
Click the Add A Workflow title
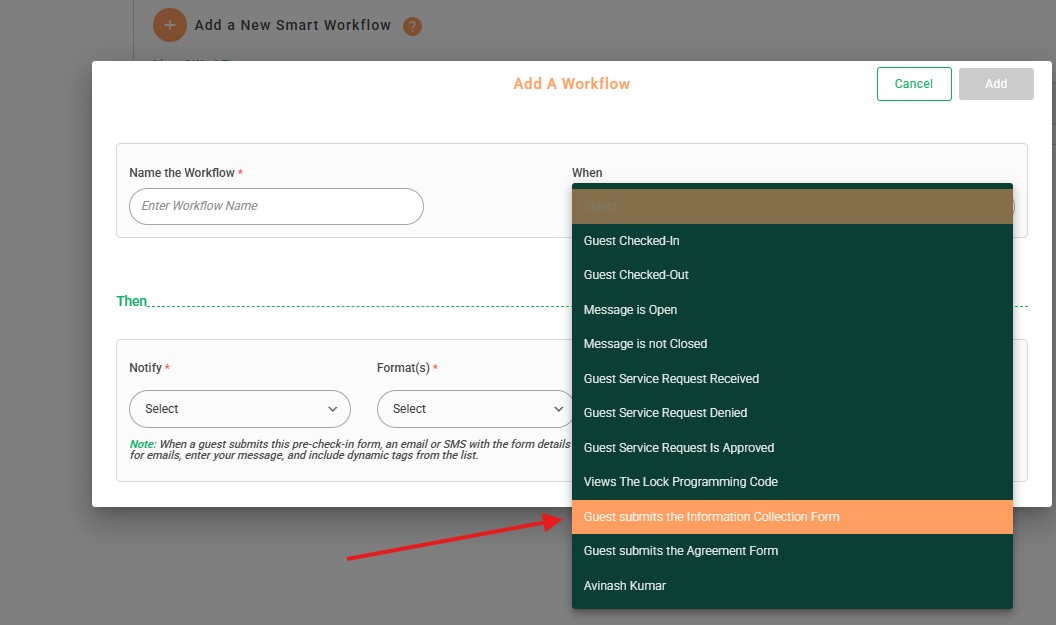coord(572,84)
